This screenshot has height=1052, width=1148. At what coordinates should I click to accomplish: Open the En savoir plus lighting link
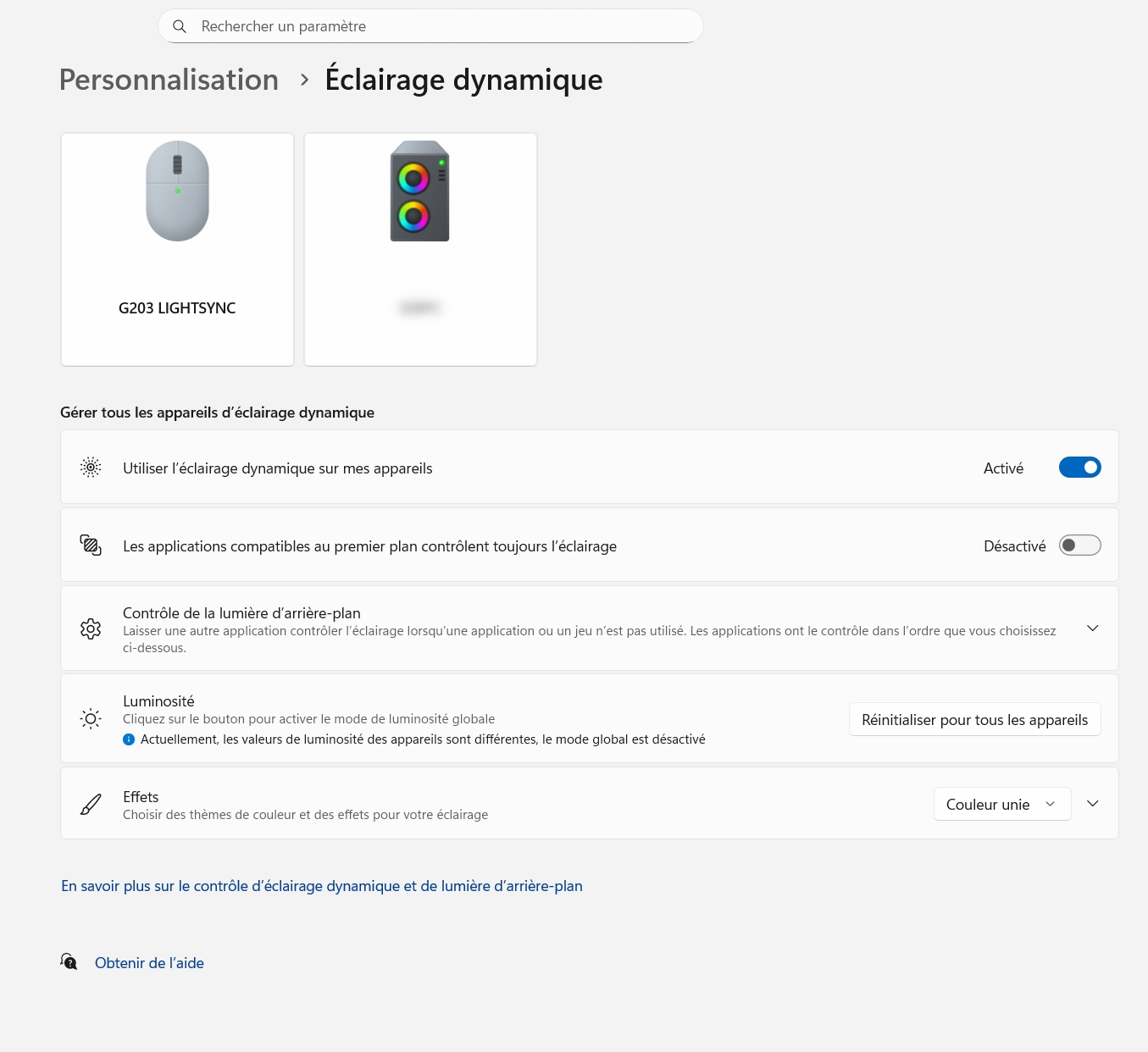[322, 886]
